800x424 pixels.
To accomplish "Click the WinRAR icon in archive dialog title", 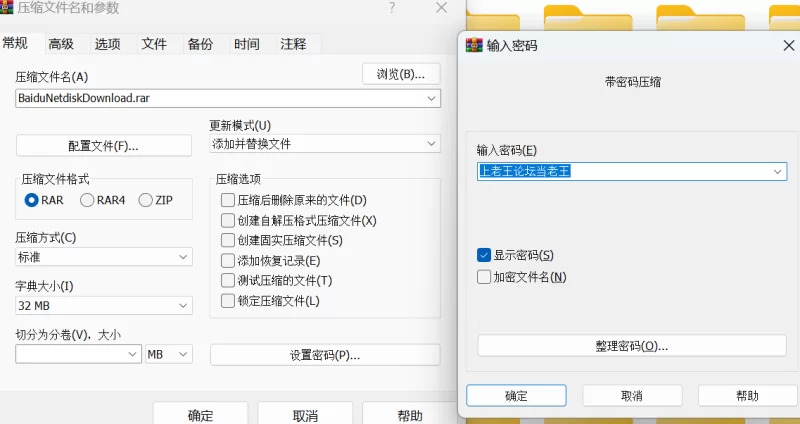I will pos(6,8).
